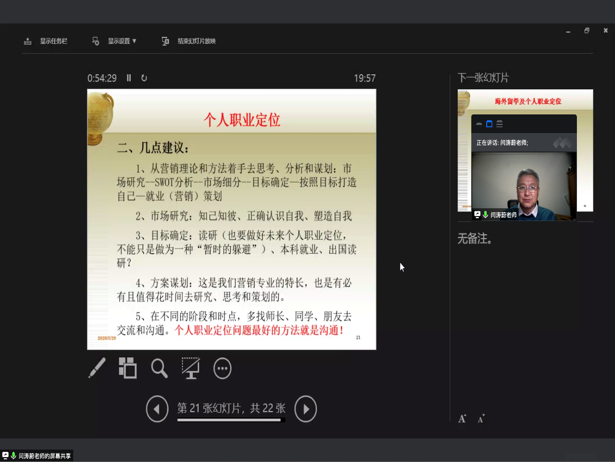
Task: Click the Show Taskbar icon
Action: click(x=27, y=41)
